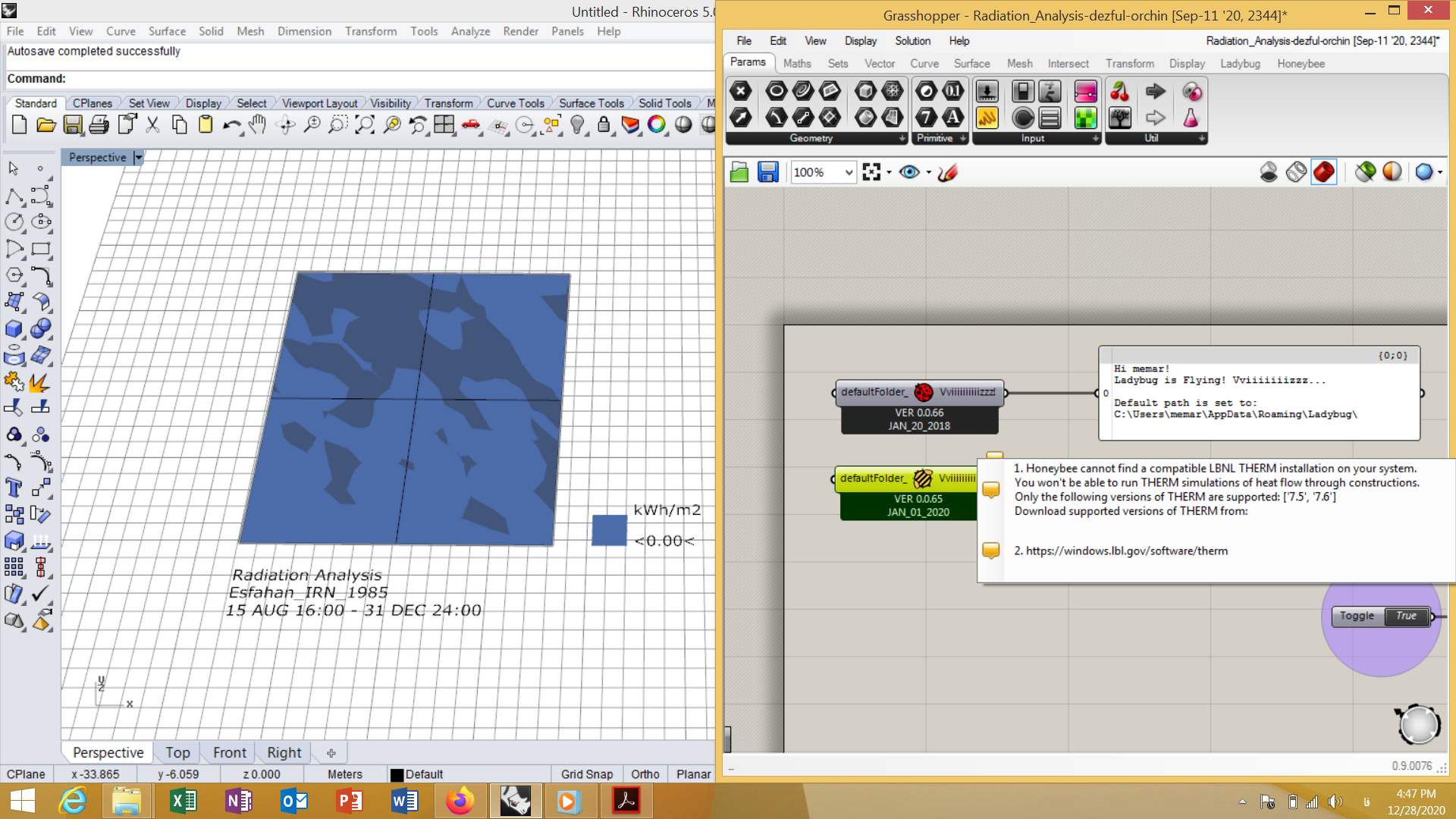Click the Rhino Command input line
The image size is (1456, 819).
coord(360,79)
